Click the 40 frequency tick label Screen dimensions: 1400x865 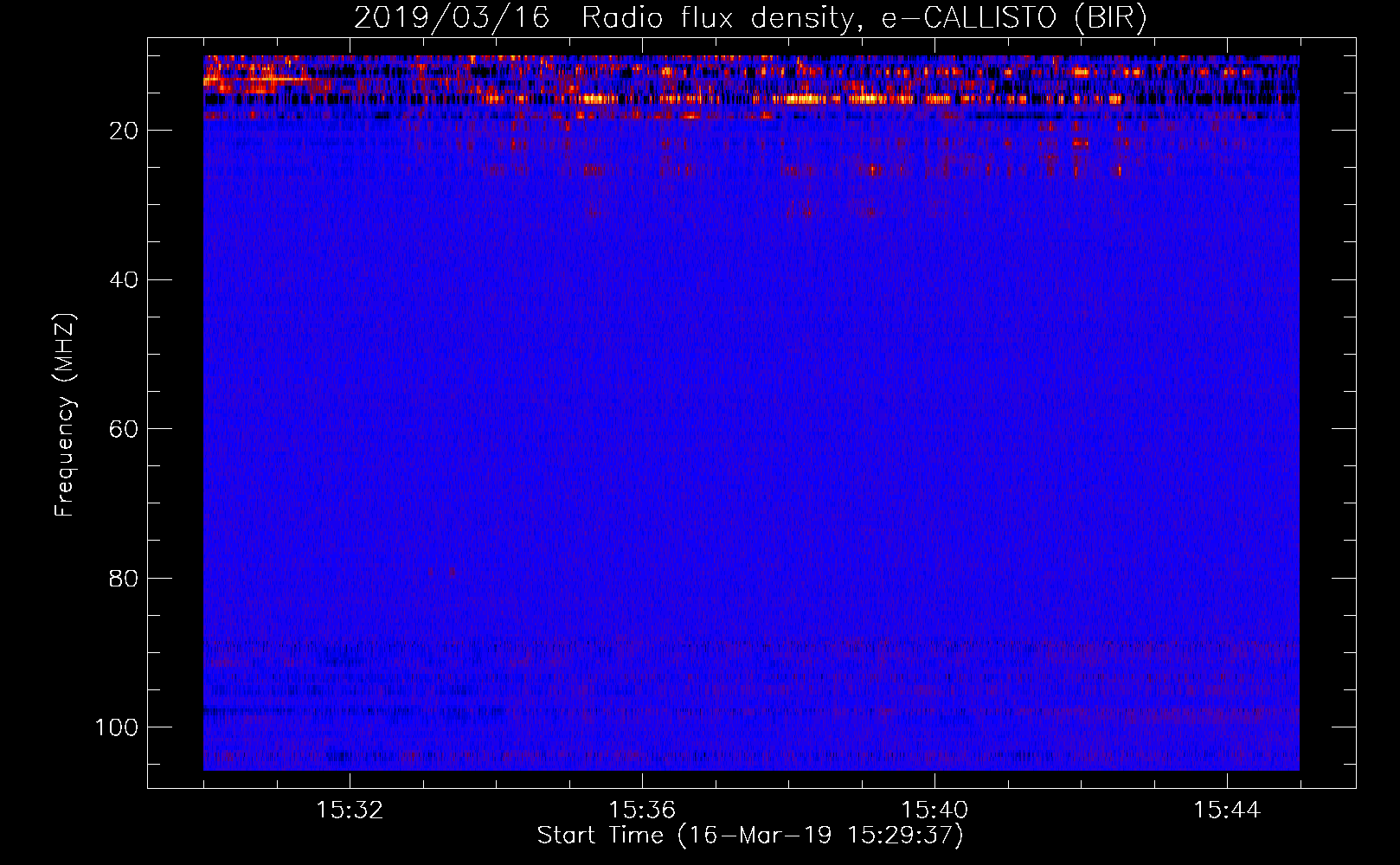(124, 280)
